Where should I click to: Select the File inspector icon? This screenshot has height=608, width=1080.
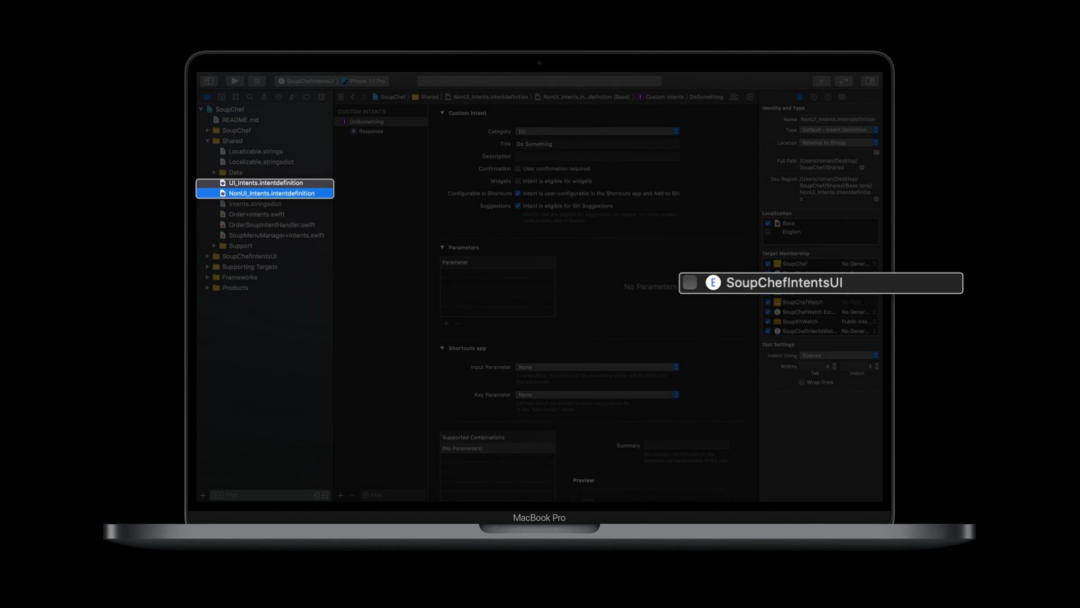(x=799, y=97)
